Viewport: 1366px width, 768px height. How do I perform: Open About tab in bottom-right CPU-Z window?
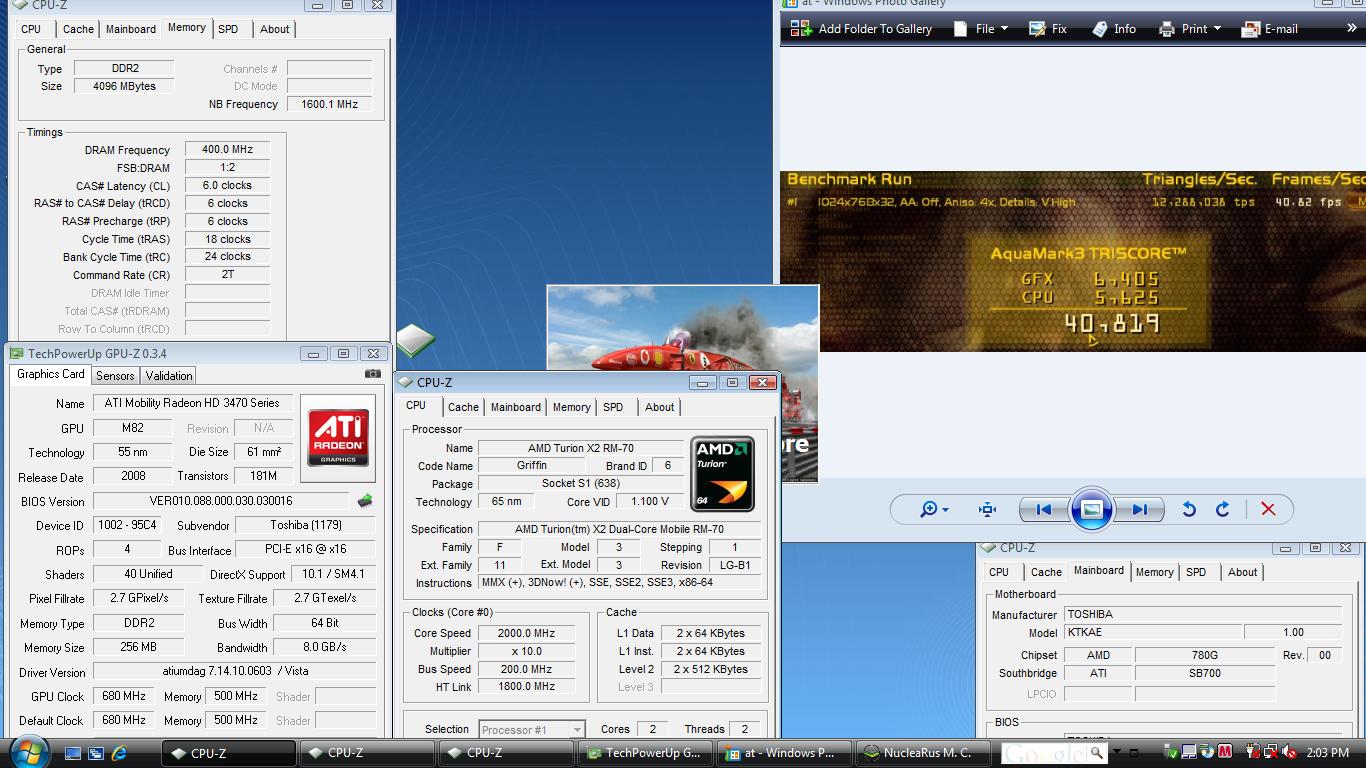click(x=1242, y=572)
